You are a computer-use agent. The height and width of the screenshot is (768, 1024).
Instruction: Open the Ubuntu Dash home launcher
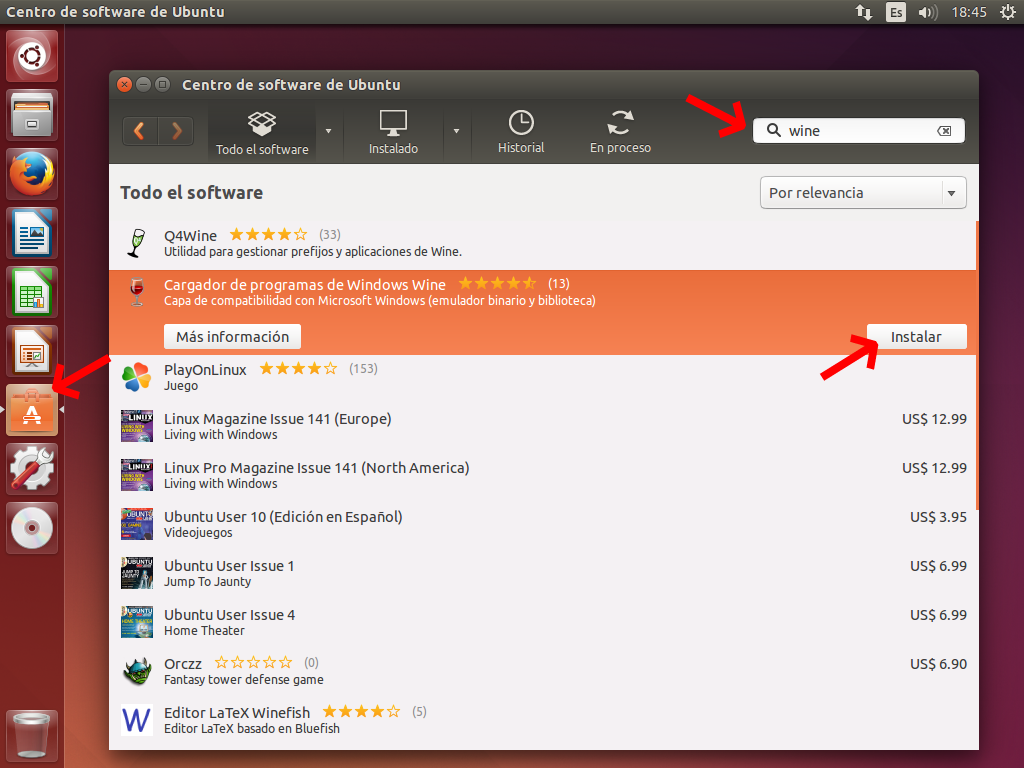[32, 56]
